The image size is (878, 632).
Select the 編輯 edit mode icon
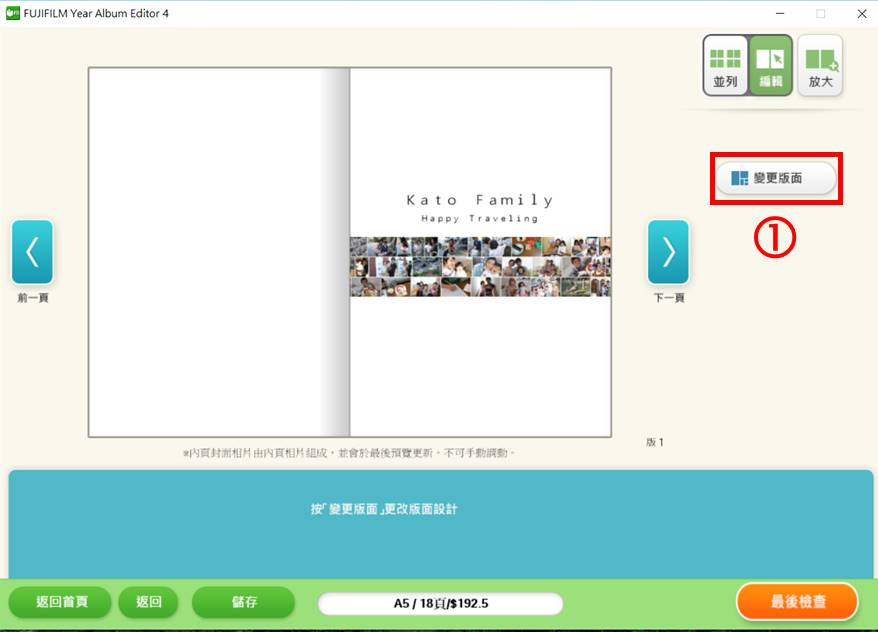pyautogui.click(x=771, y=65)
